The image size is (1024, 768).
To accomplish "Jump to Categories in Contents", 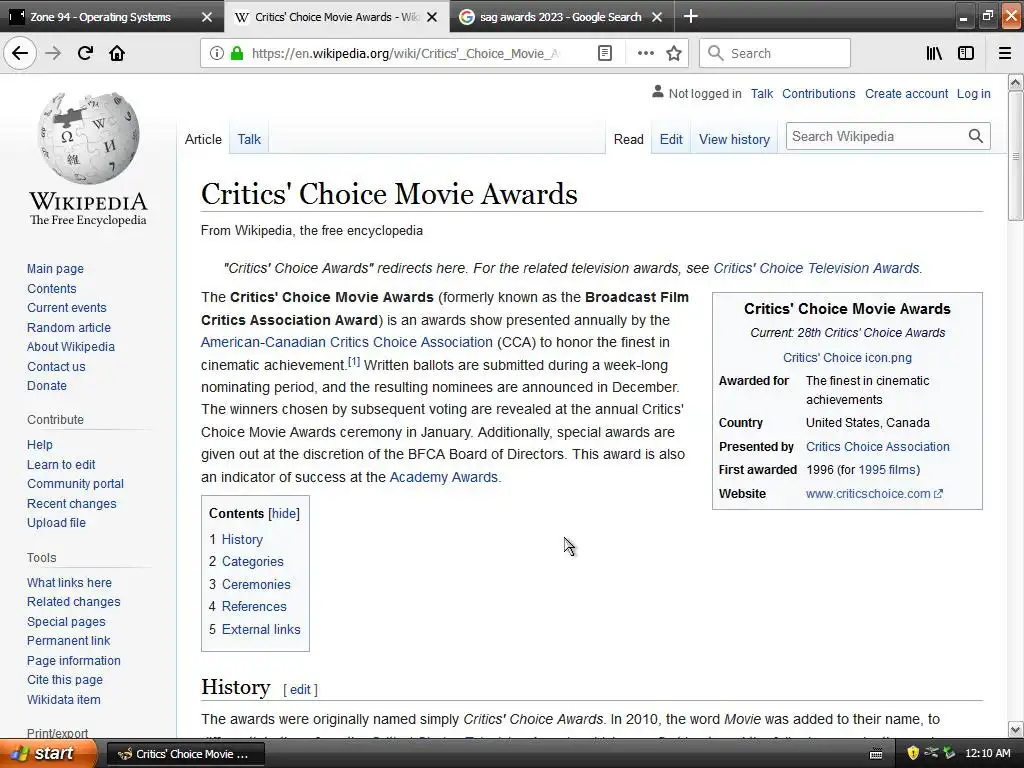I will 253,562.
